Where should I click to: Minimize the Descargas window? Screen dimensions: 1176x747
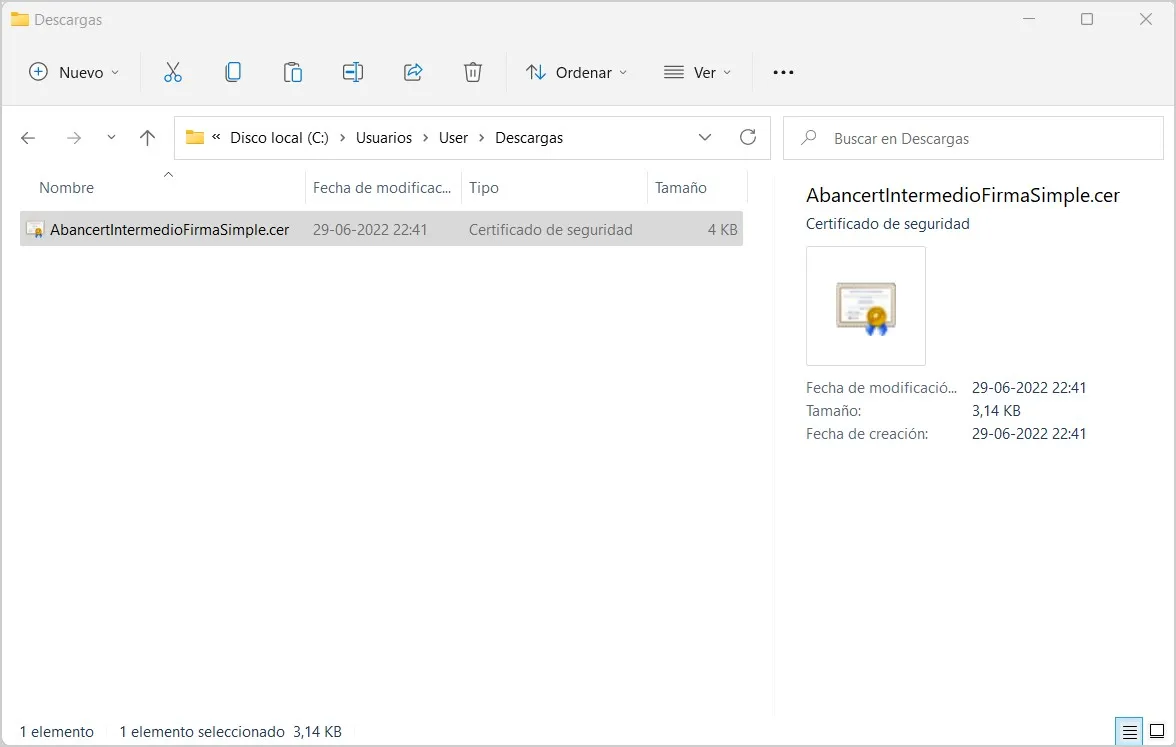tap(1029, 20)
